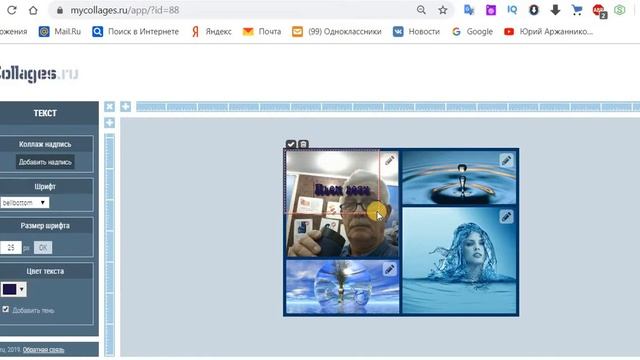Open the purple extension icon

click(x=491, y=10)
